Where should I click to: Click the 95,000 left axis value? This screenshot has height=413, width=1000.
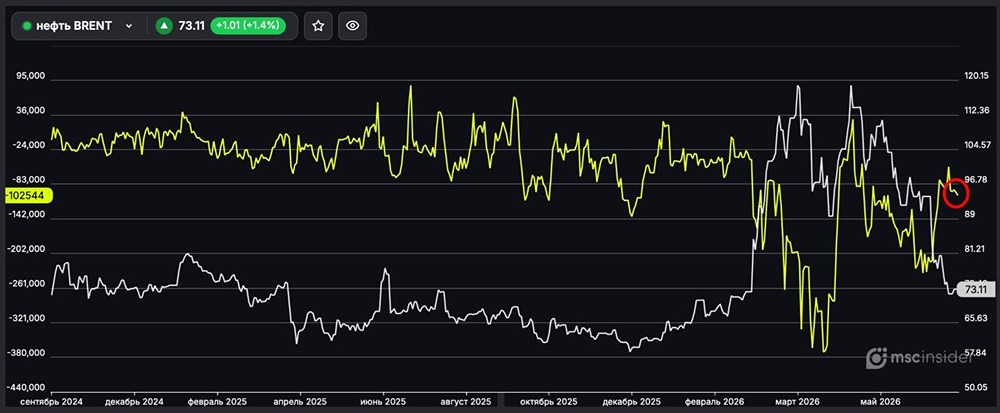tap(31, 76)
